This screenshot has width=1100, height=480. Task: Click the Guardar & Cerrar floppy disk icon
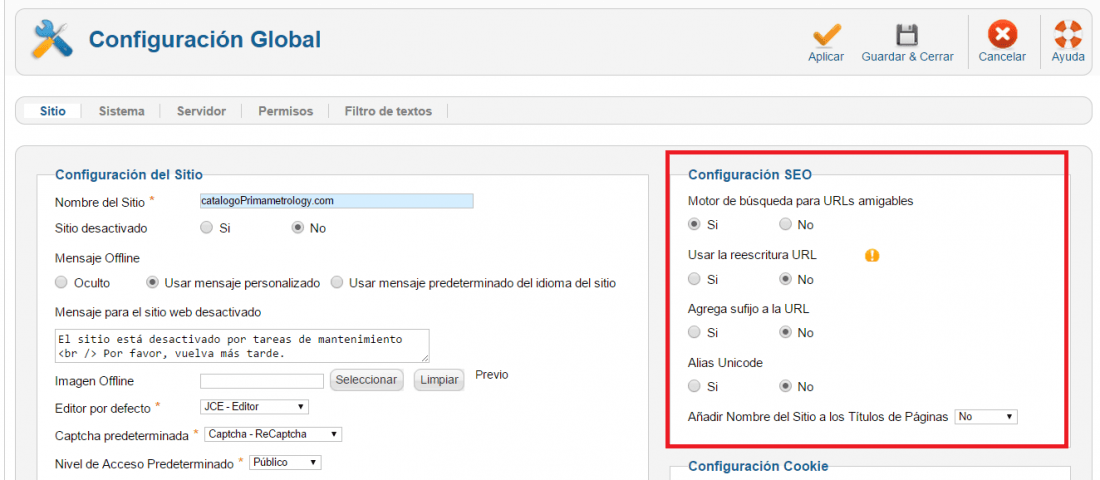907,34
